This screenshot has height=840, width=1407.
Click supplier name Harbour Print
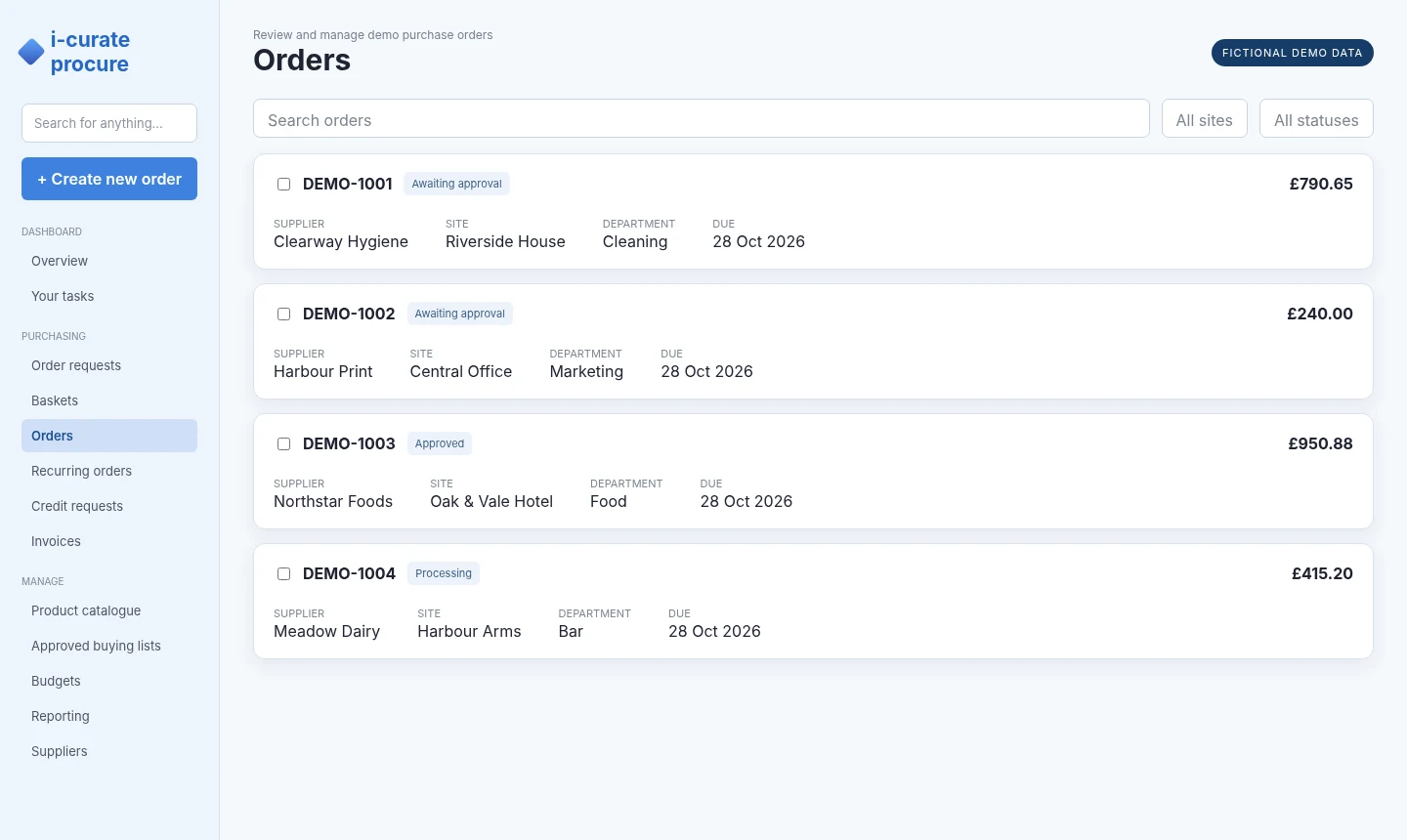click(x=323, y=372)
